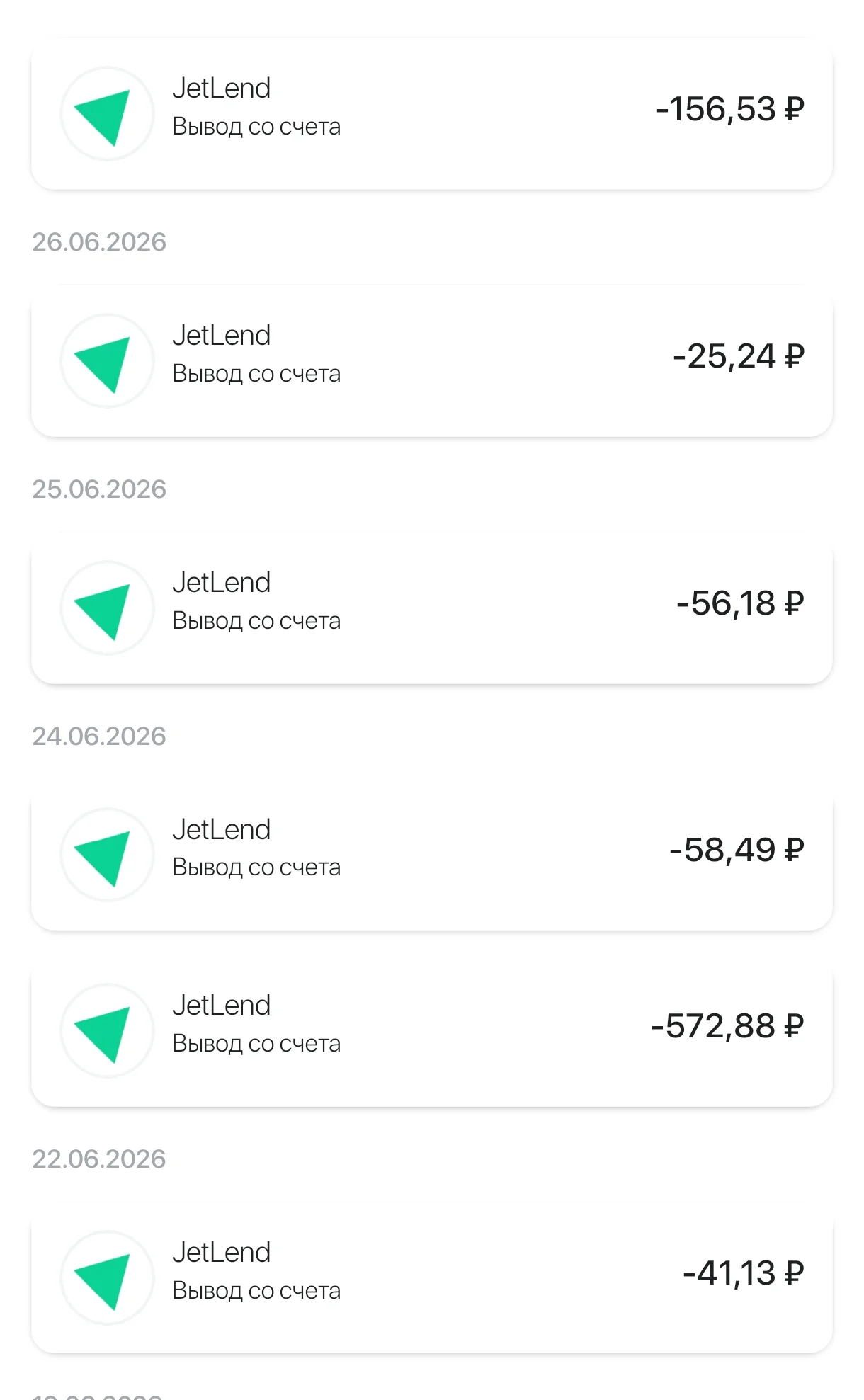Open the -41,13 ₽ withdrawal card
The width and height of the screenshot is (864, 1400).
tap(432, 1277)
